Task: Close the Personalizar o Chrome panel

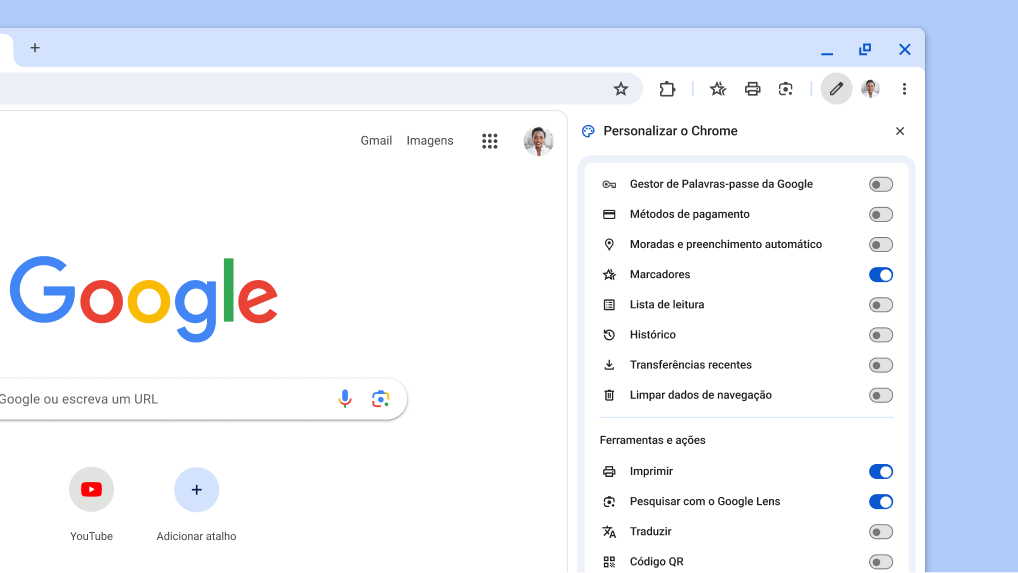Action: tap(900, 131)
